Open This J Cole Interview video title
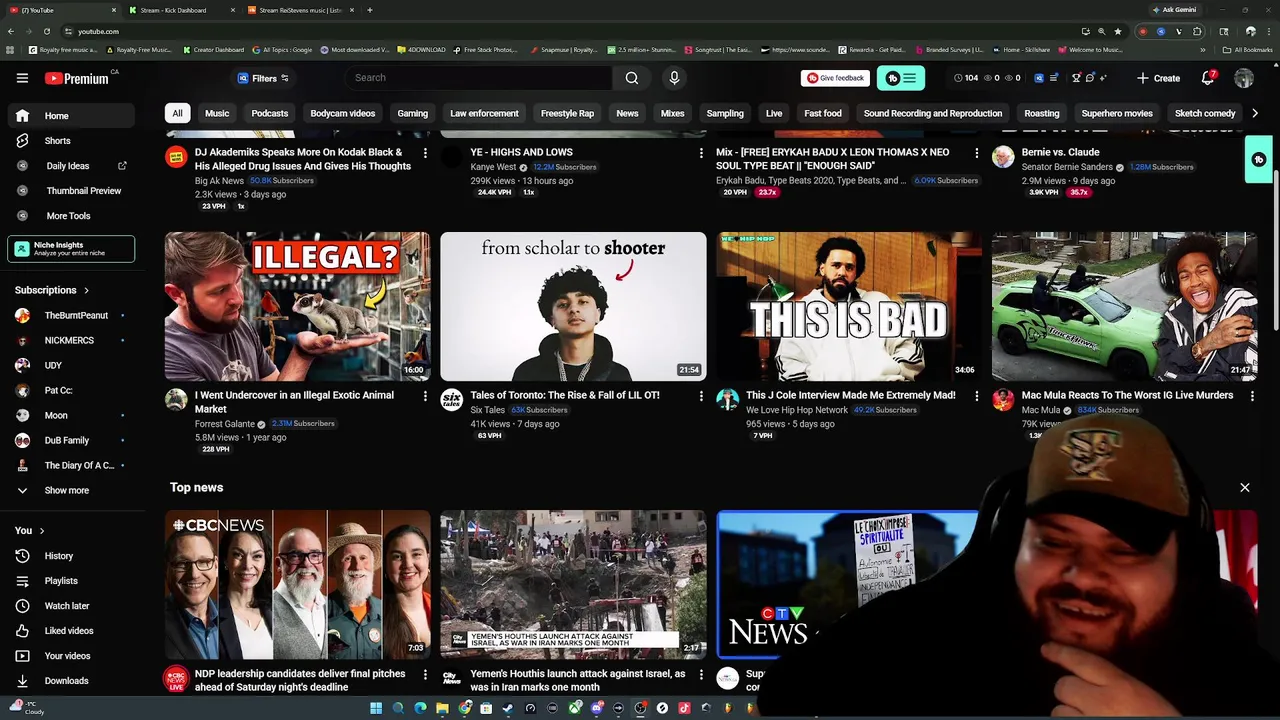The width and height of the screenshot is (1280, 720). 851,396
